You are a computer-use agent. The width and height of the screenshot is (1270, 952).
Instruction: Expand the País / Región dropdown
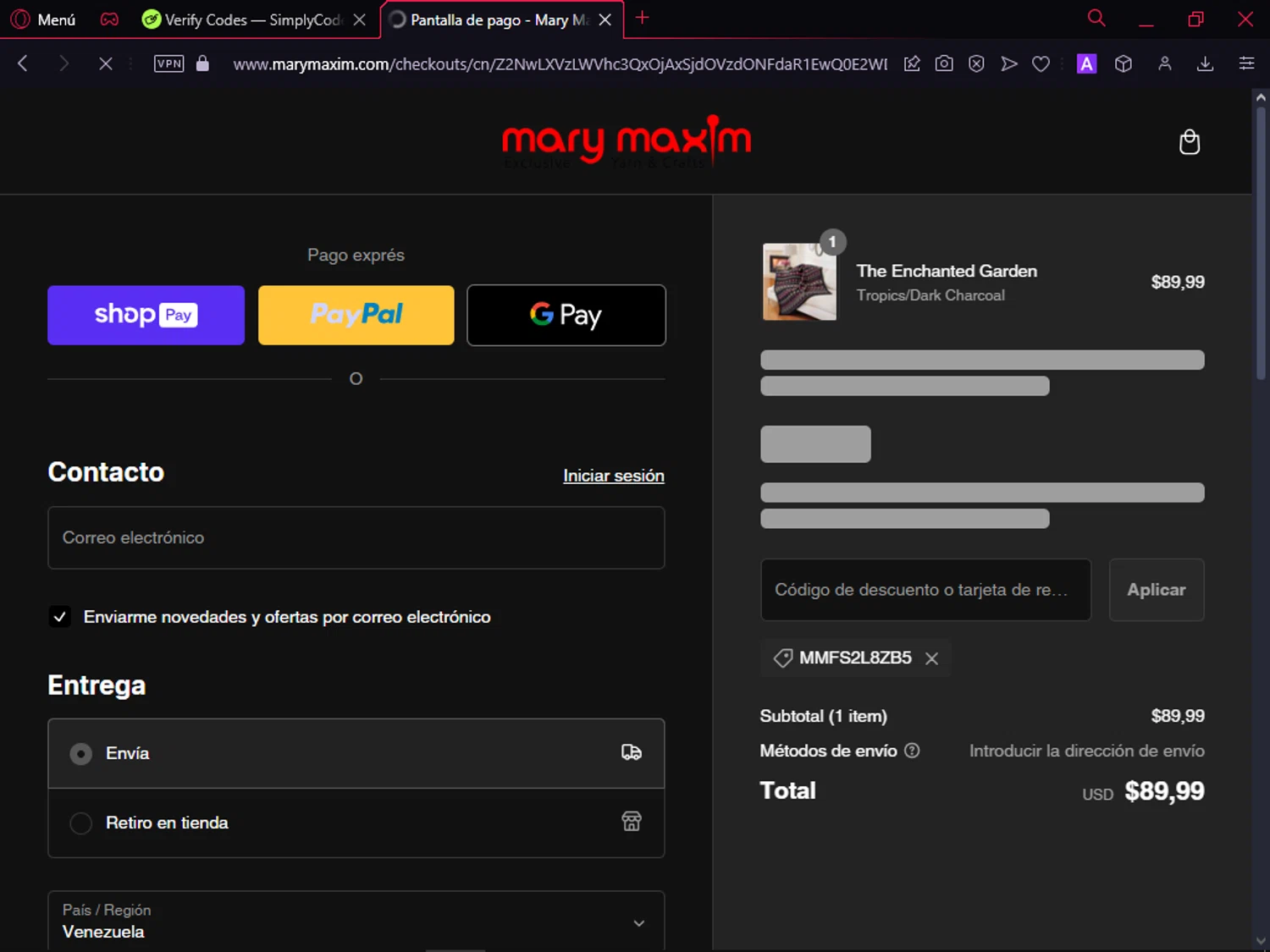[x=356, y=922]
